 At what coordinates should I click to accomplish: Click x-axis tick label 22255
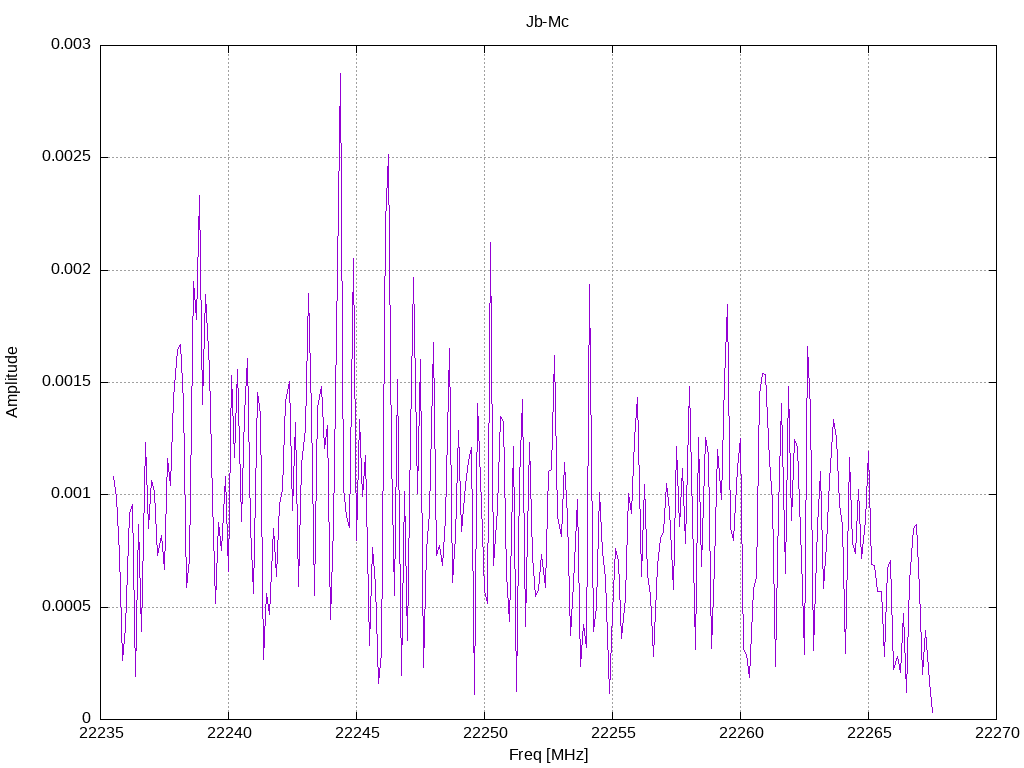tap(613, 733)
